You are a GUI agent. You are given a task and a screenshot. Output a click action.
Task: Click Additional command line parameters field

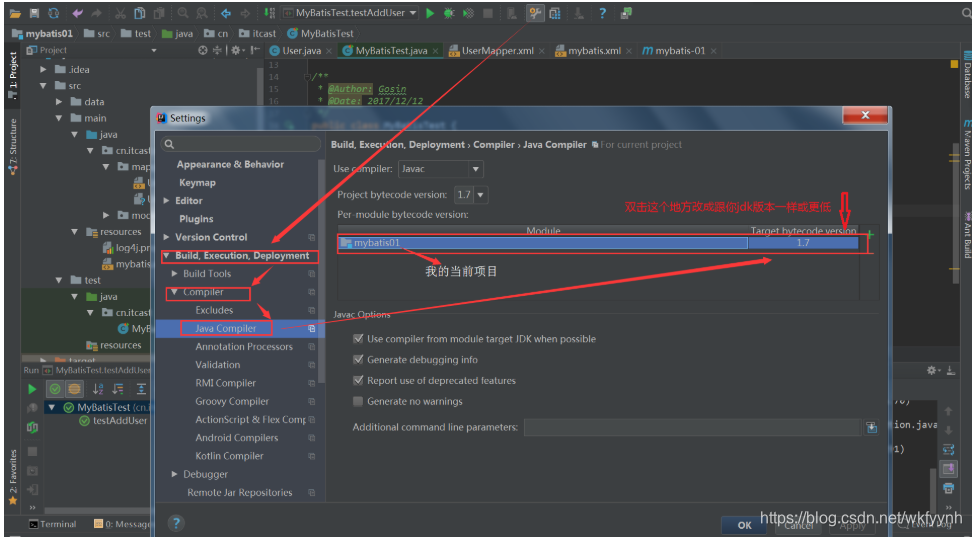tap(692, 427)
